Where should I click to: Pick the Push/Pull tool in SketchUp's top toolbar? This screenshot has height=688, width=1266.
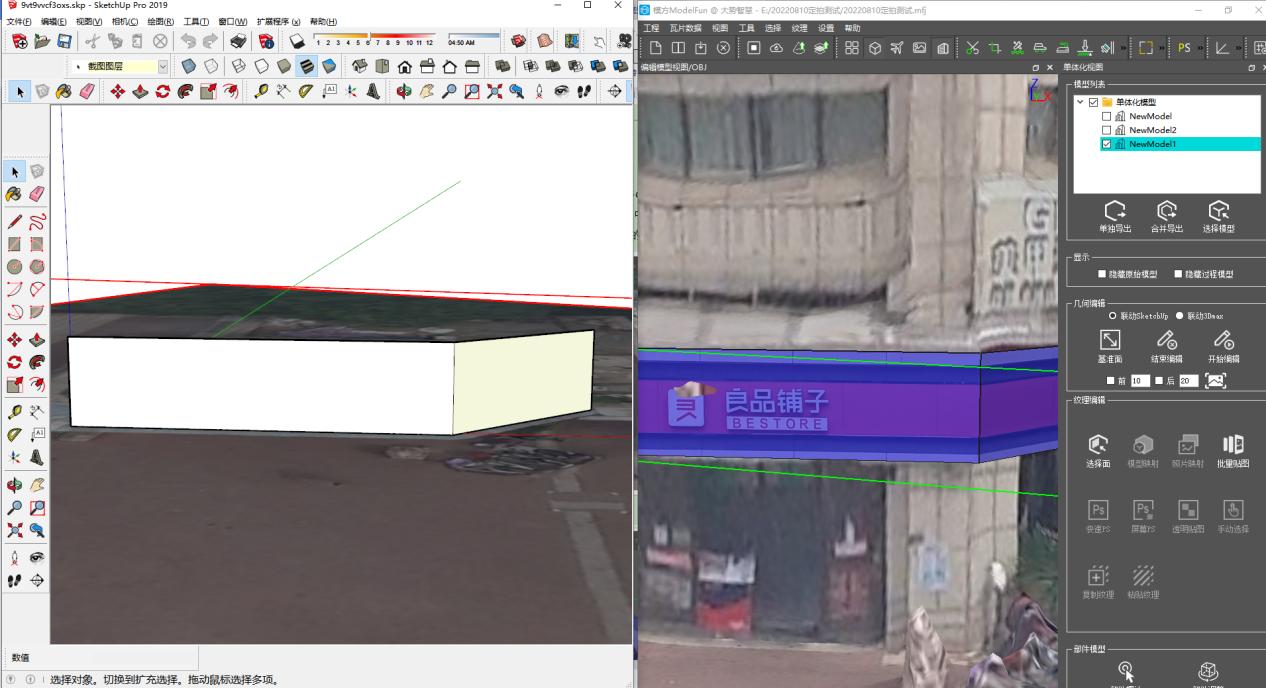point(140,92)
